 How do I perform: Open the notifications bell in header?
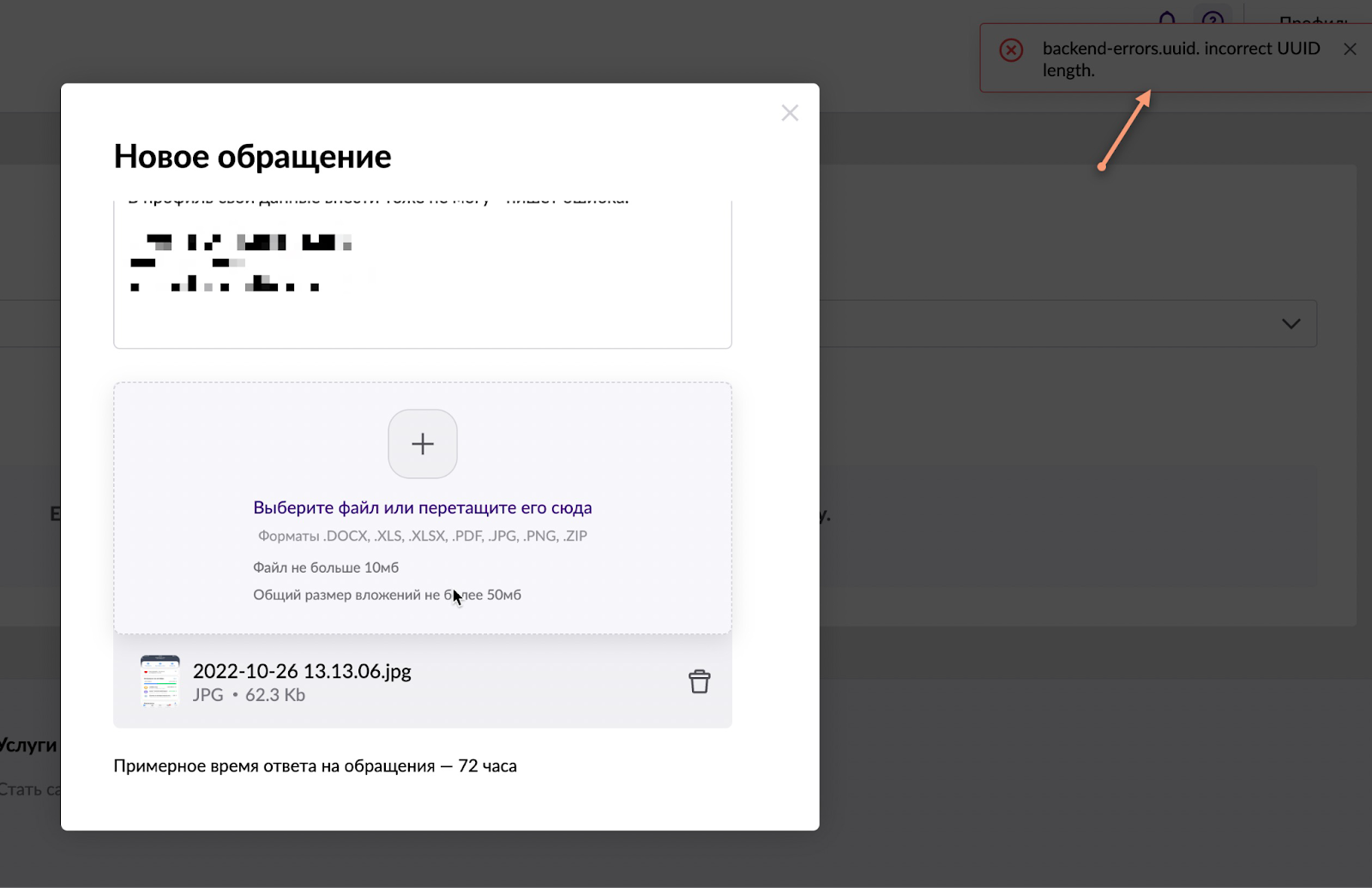[1167, 17]
